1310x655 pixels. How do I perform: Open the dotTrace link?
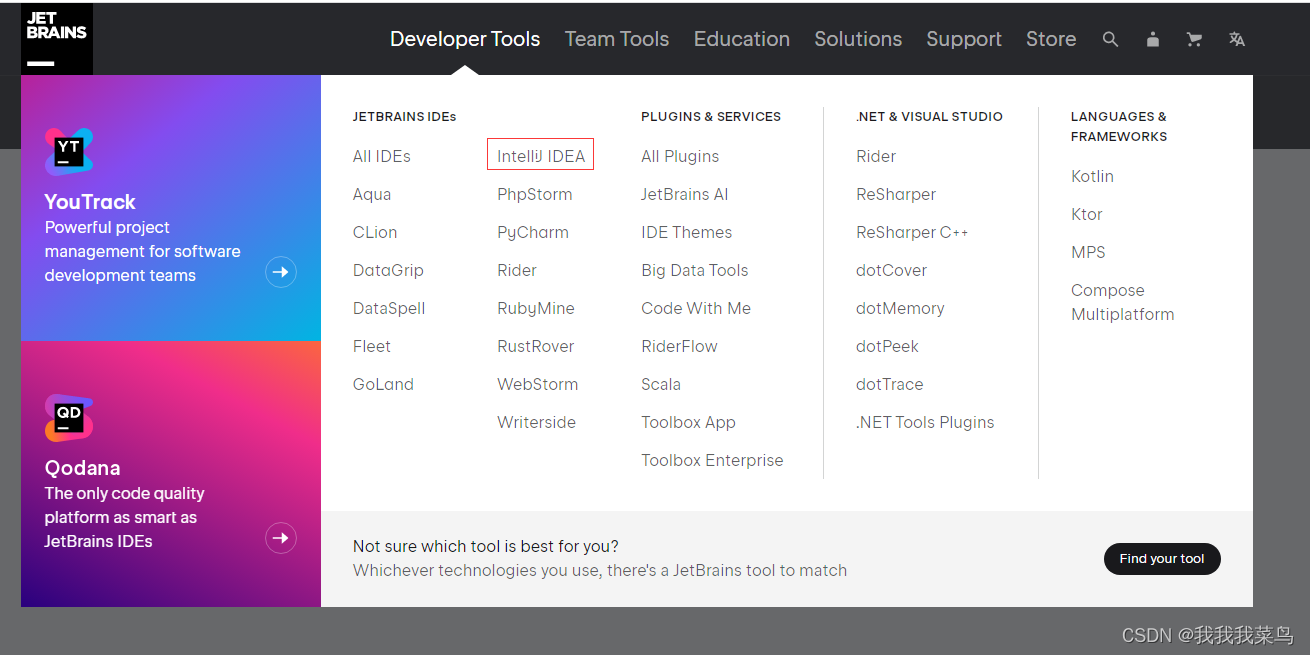[890, 384]
